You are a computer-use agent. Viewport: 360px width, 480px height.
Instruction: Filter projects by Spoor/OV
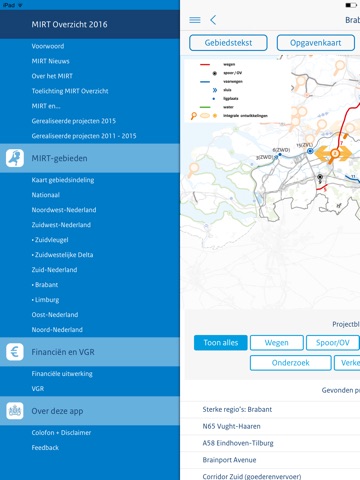pyautogui.click(x=333, y=343)
